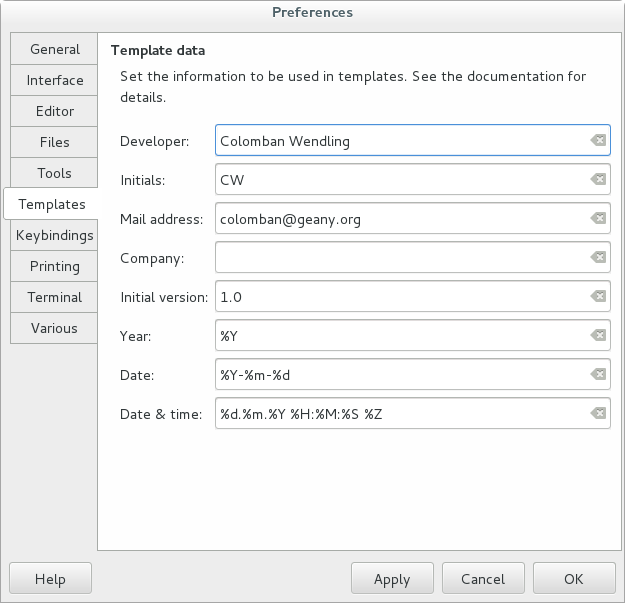Open the Interface preferences tab
Image resolution: width=625 pixels, height=603 pixels.
54,80
